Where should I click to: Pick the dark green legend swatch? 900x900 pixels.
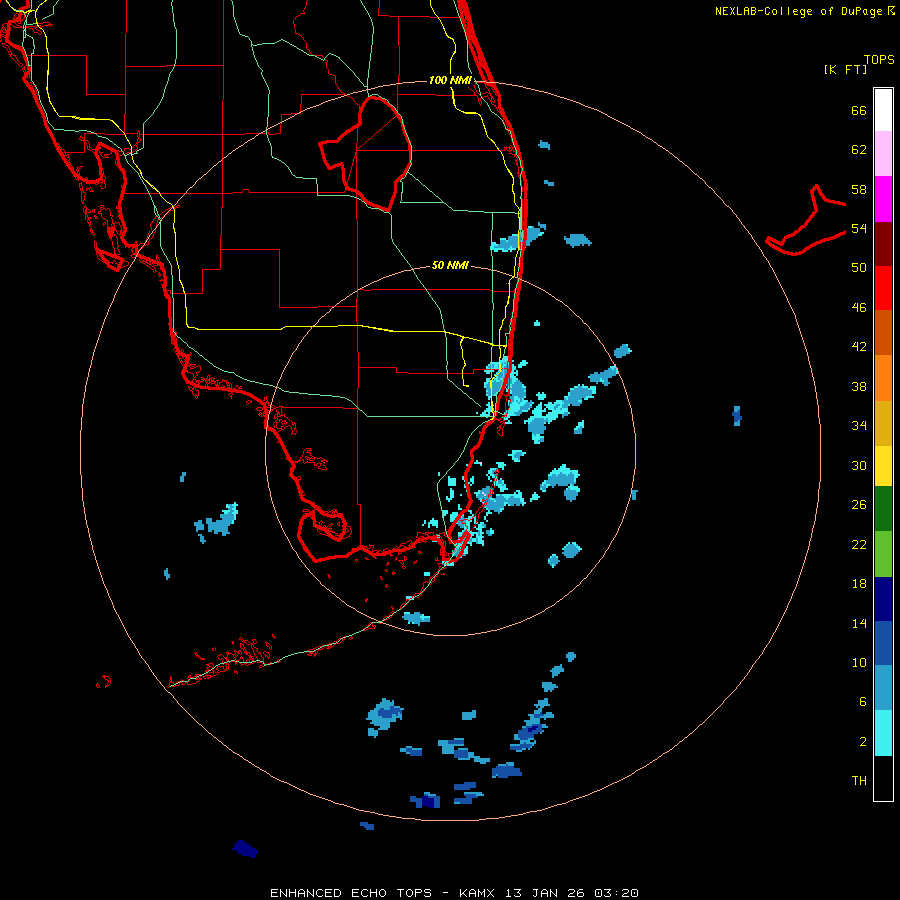coord(883,509)
